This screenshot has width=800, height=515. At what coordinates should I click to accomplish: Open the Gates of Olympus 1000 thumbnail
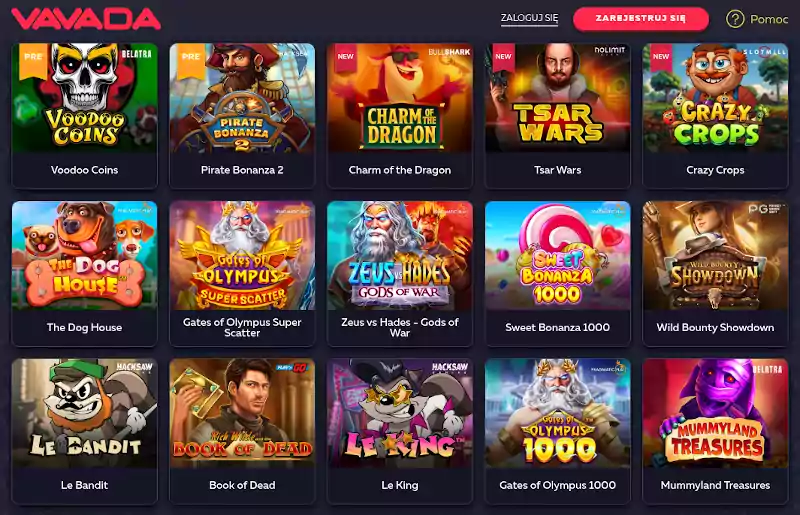[558, 413]
